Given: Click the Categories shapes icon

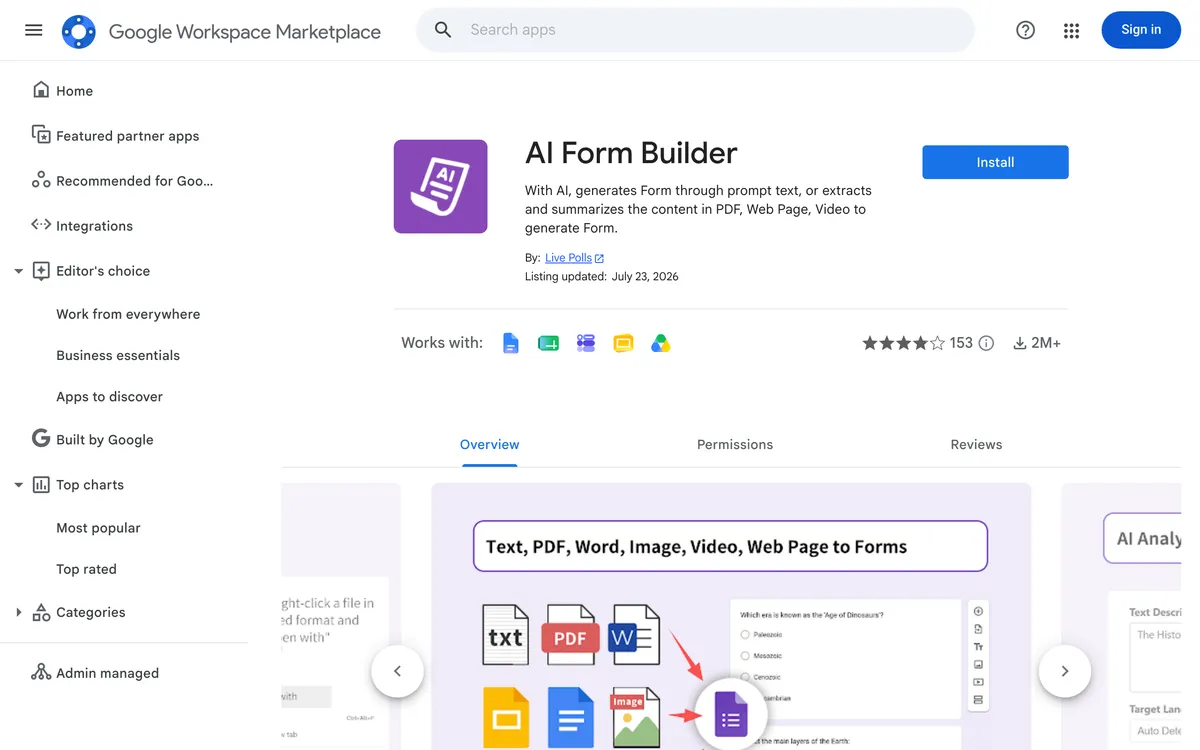Looking at the screenshot, I should point(41,612).
